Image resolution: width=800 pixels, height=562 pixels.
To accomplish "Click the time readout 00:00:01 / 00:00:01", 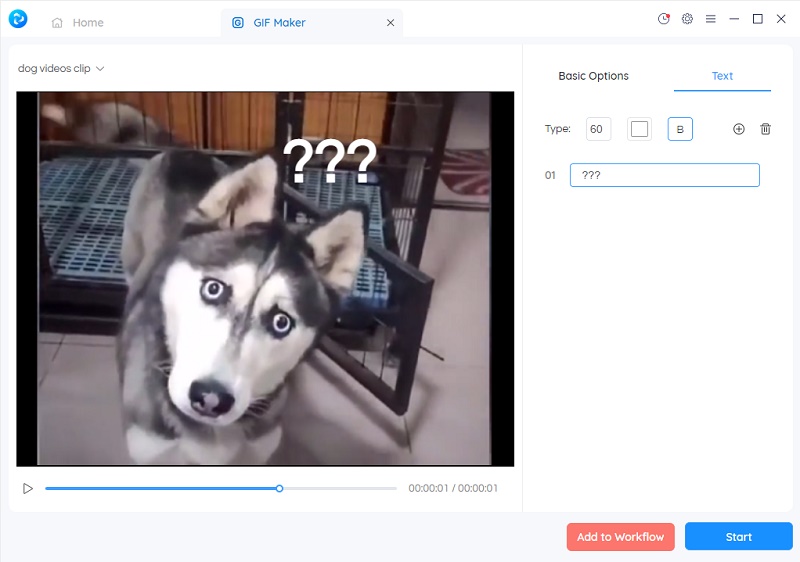I will [453, 488].
